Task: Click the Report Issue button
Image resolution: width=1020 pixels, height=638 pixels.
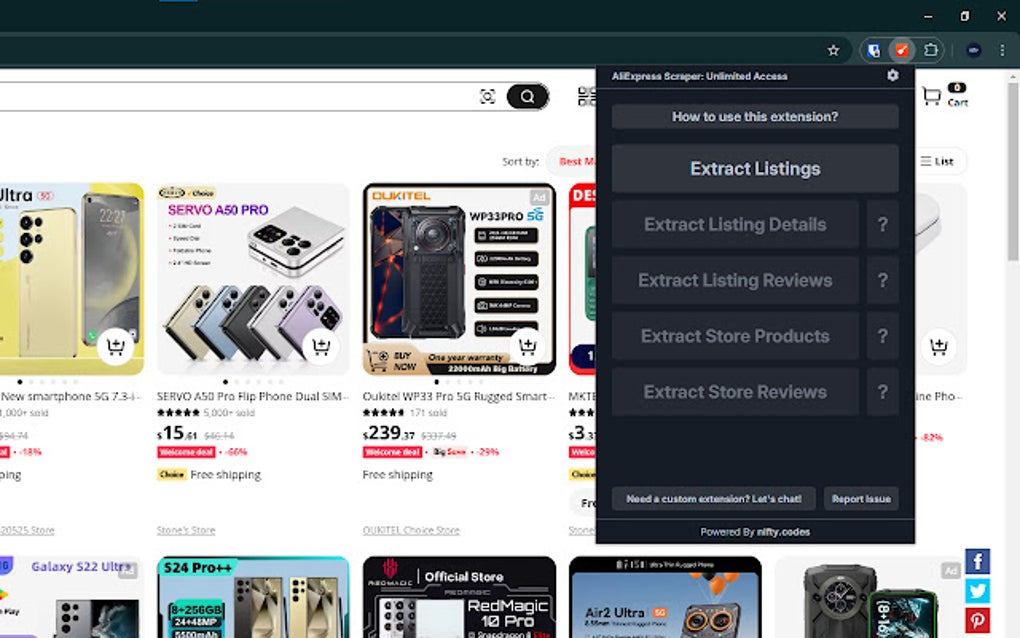Action: 861,498
